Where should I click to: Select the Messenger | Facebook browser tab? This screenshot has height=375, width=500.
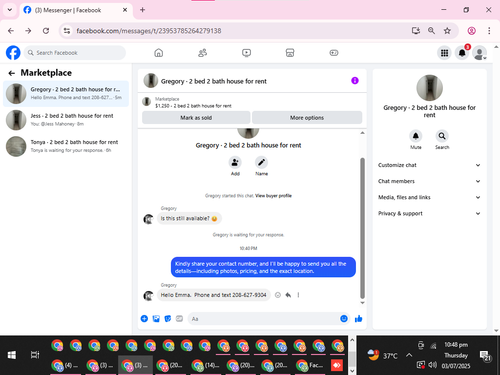76,10
